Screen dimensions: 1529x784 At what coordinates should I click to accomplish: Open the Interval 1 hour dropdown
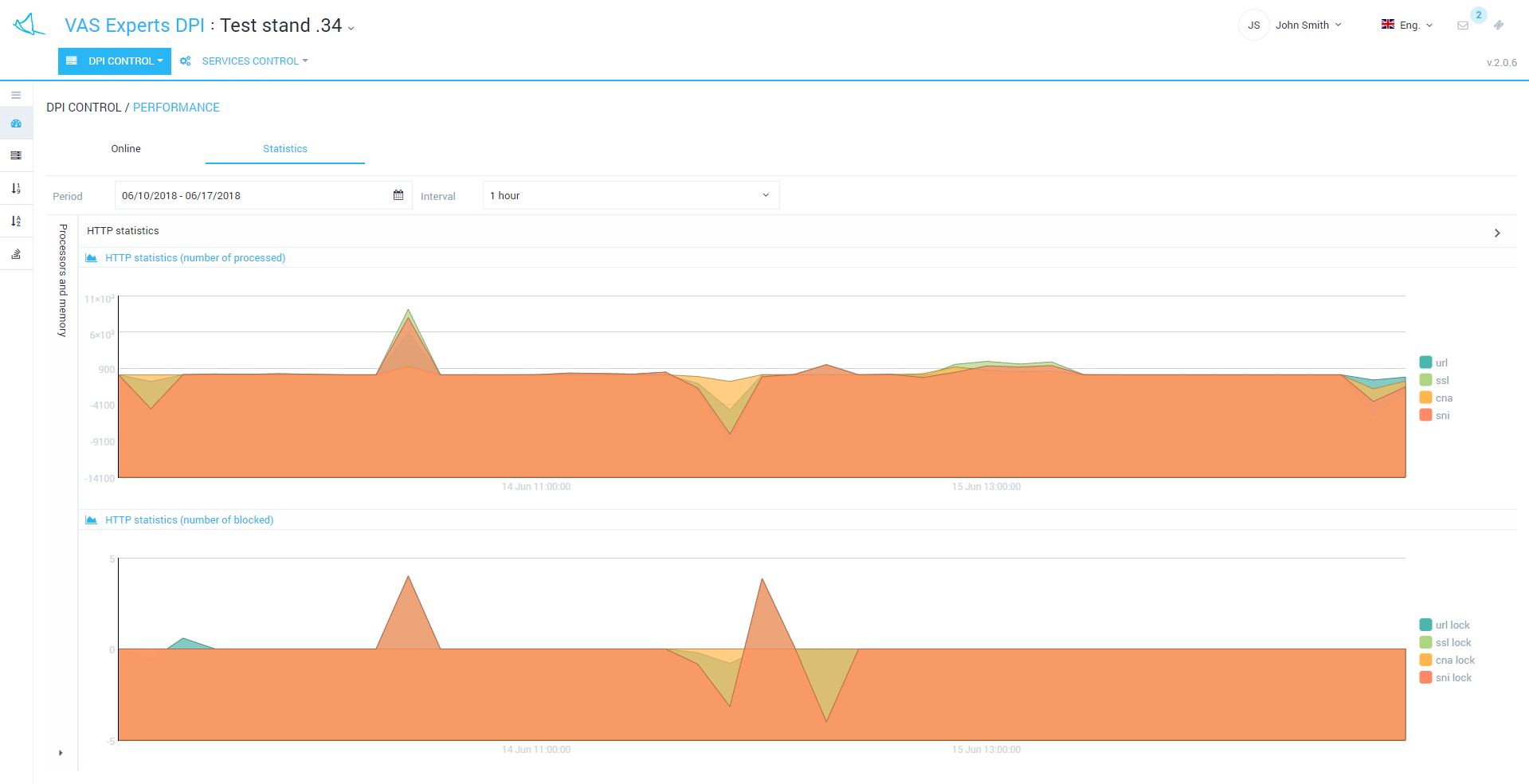pyautogui.click(x=630, y=195)
